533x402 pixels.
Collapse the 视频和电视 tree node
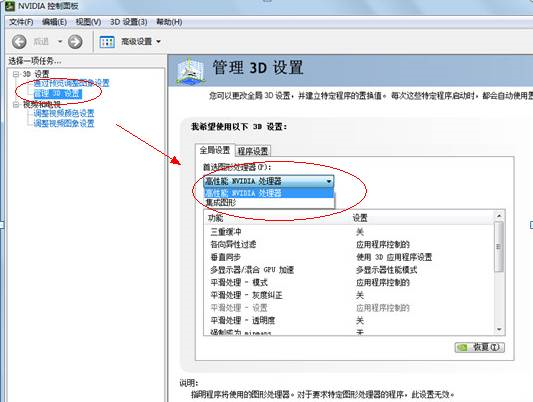tap(16, 104)
